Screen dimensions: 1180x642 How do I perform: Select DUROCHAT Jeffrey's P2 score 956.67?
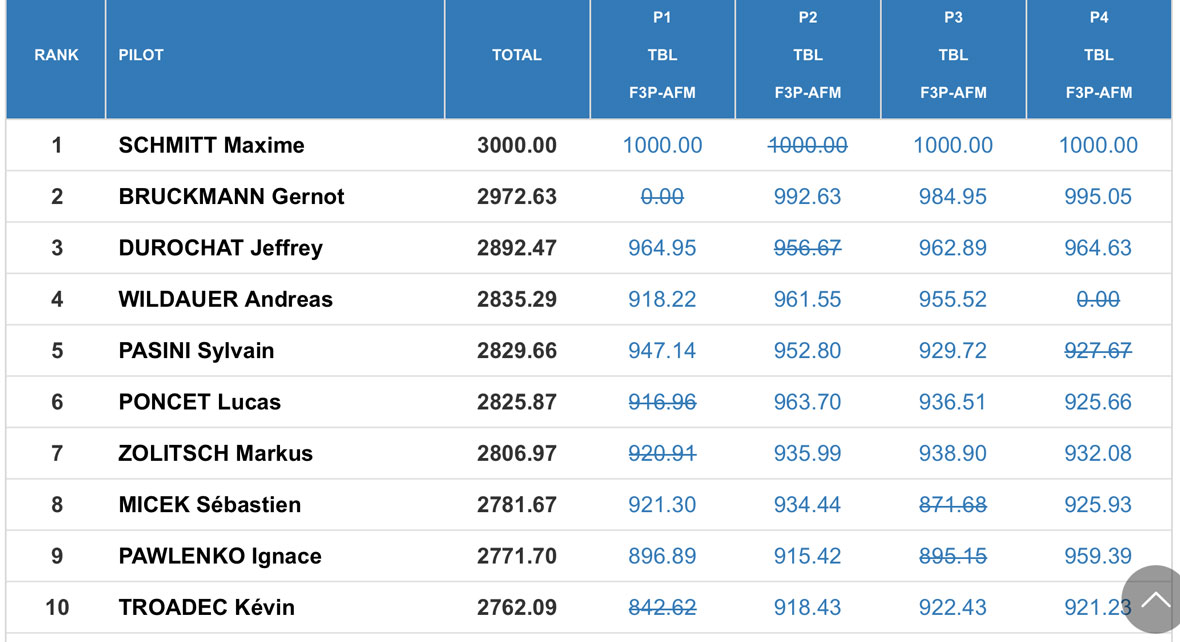(807, 248)
